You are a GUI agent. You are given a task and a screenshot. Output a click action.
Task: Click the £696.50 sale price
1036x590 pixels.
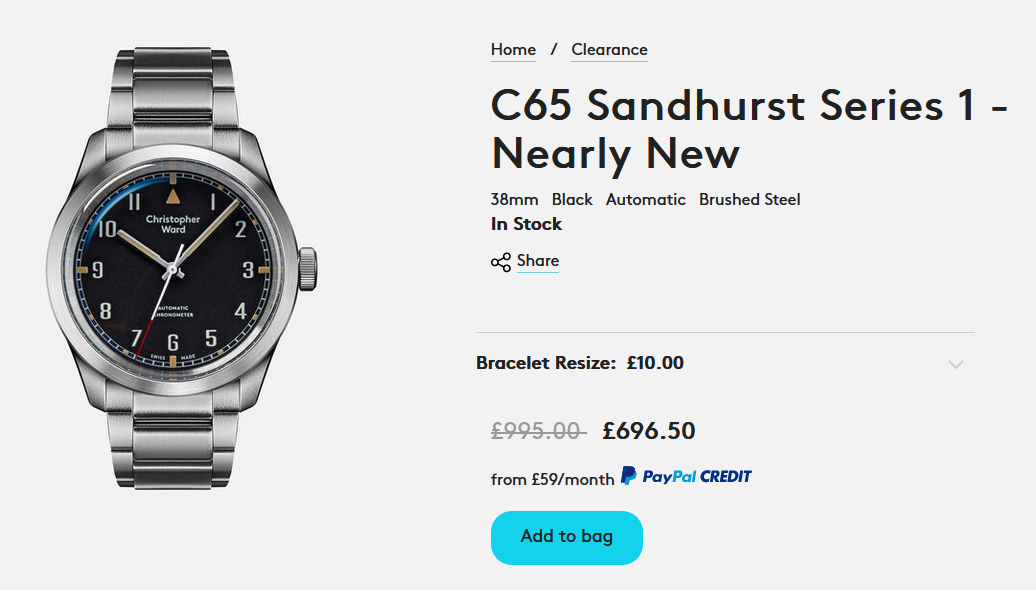[648, 431]
